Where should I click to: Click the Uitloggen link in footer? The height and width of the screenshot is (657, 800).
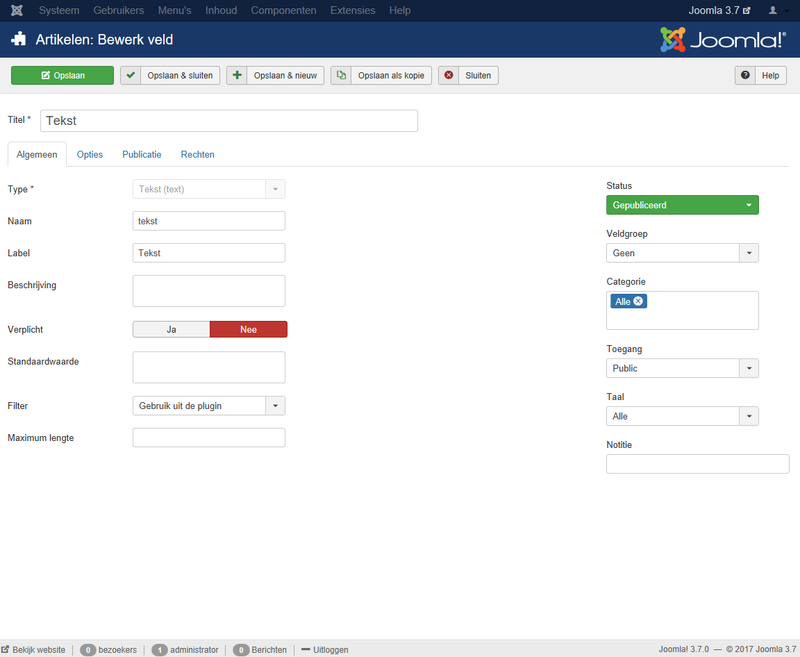(325, 649)
